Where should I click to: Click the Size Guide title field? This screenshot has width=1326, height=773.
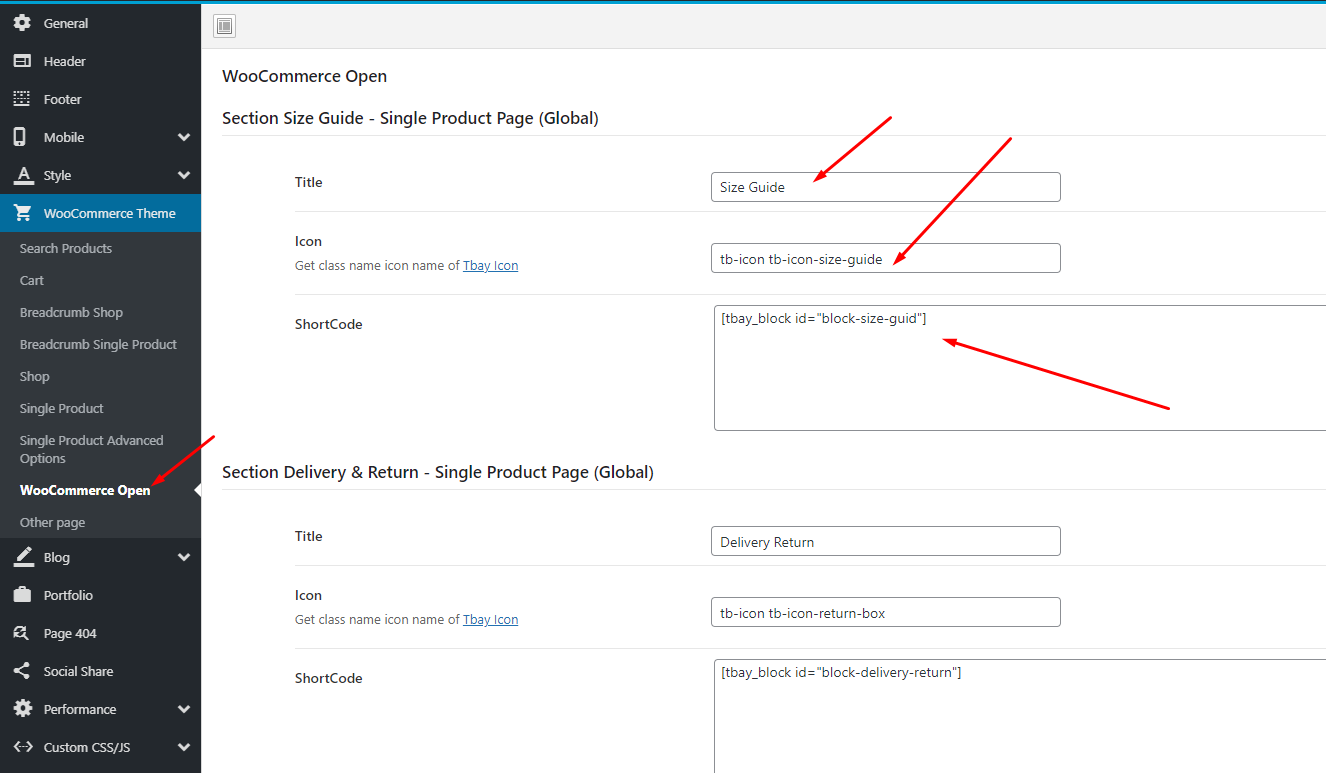[x=885, y=187]
